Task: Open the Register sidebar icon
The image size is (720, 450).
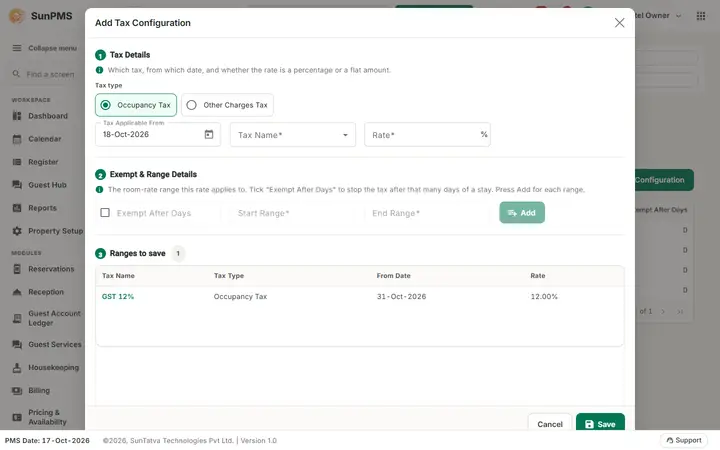Action: click(17, 162)
